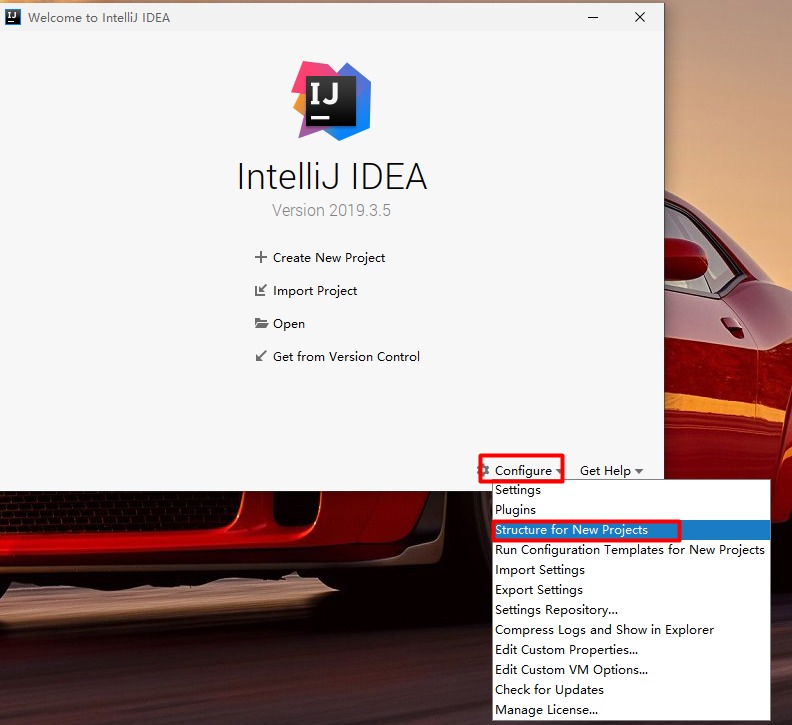
Task: Open the Configure dropdown
Action: click(x=523, y=470)
